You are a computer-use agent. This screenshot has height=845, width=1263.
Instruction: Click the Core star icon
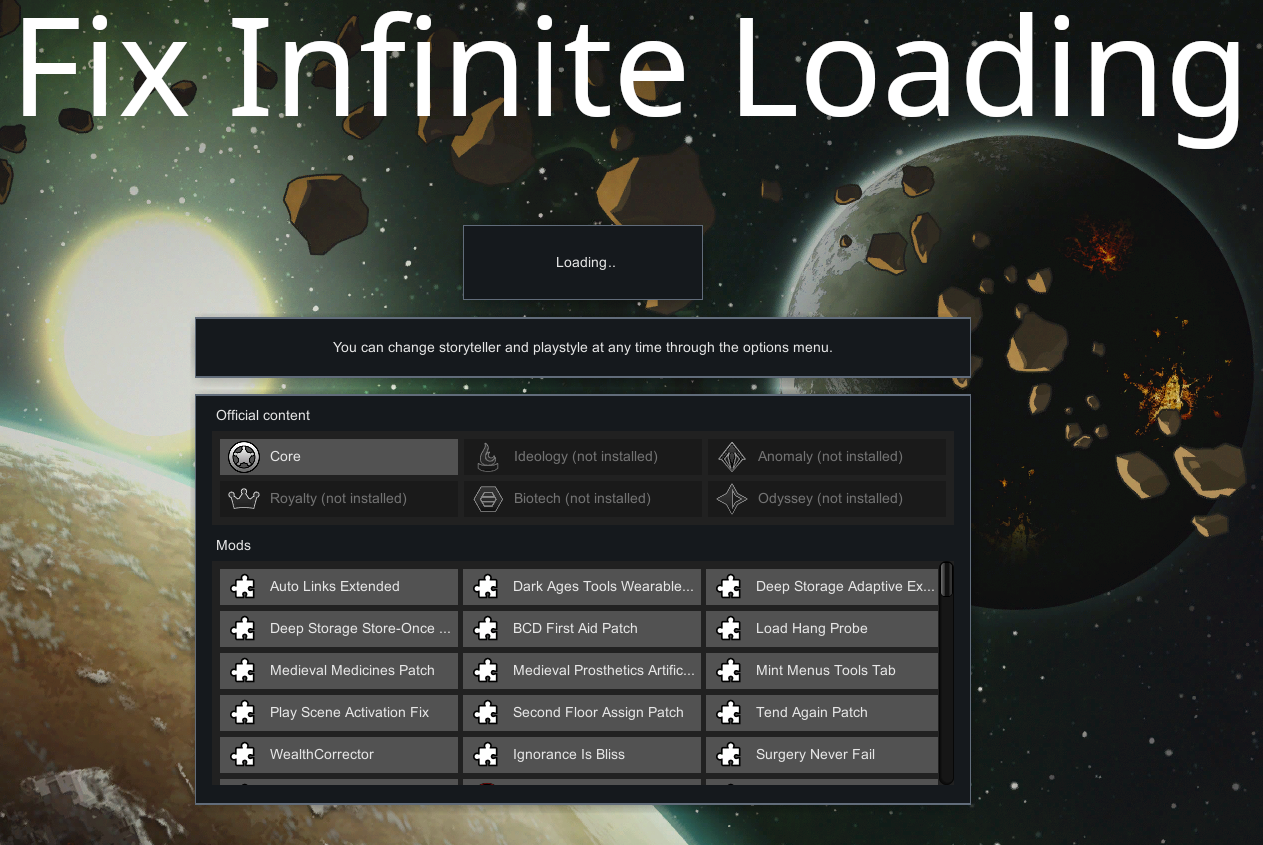coord(244,457)
